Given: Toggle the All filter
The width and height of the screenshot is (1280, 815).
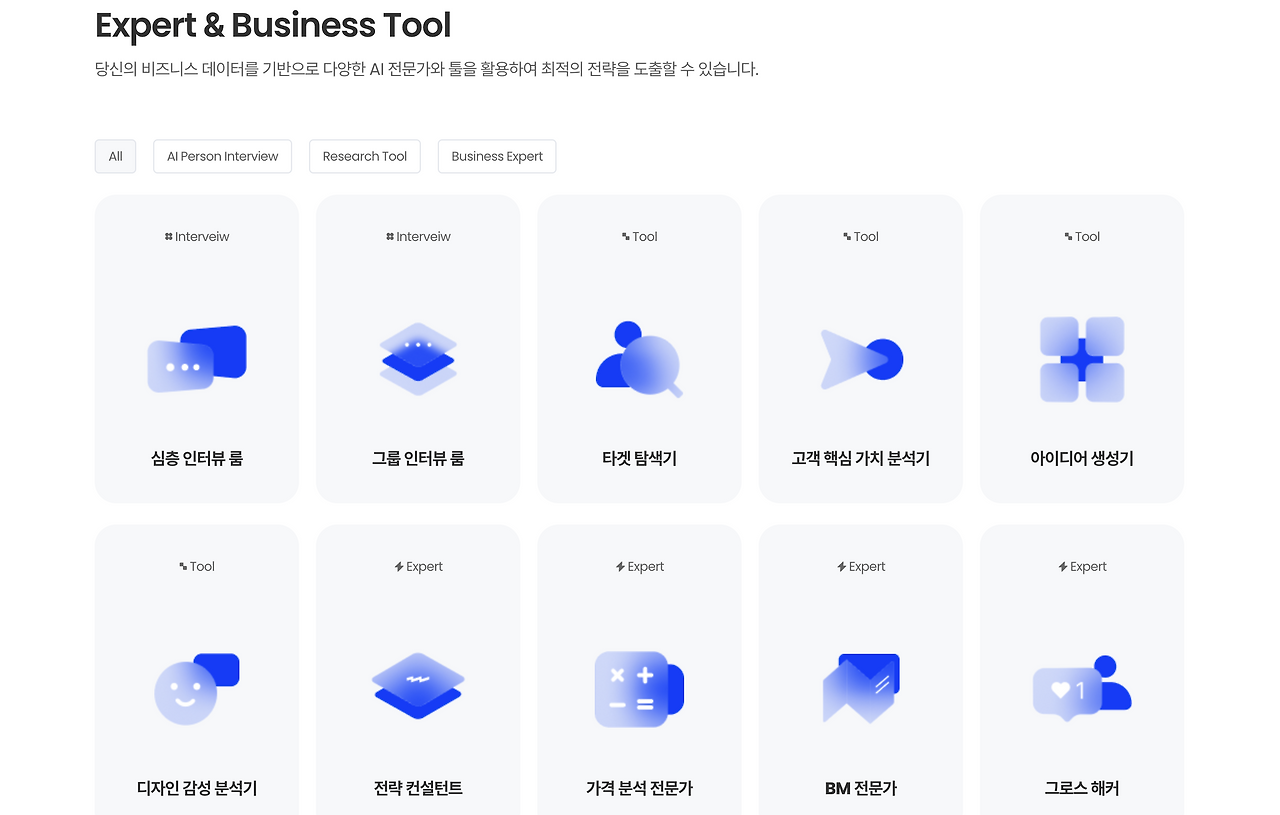Looking at the screenshot, I should click(115, 156).
